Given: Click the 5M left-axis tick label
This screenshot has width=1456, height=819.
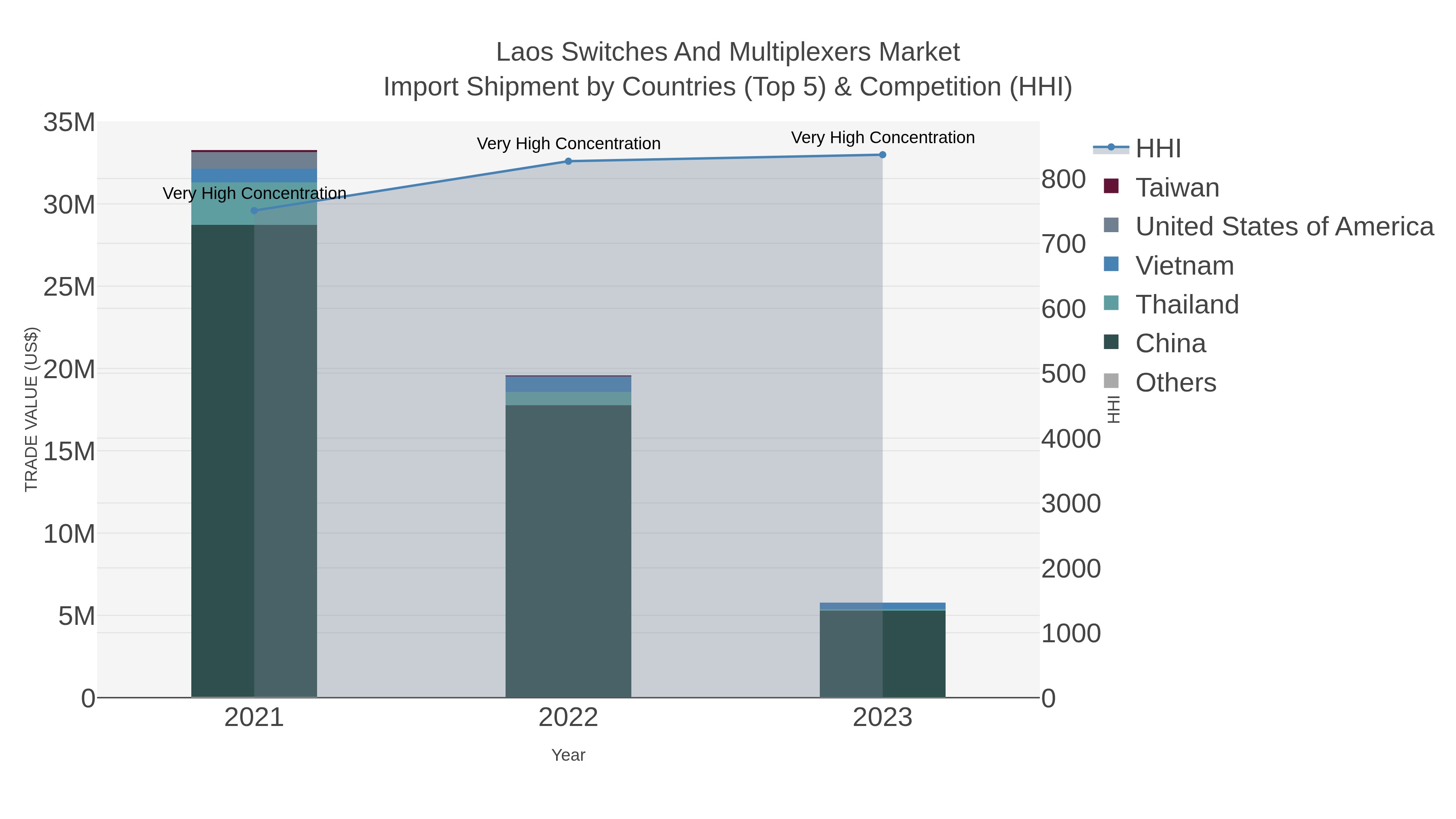Looking at the screenshot, I should coord(77,616).
